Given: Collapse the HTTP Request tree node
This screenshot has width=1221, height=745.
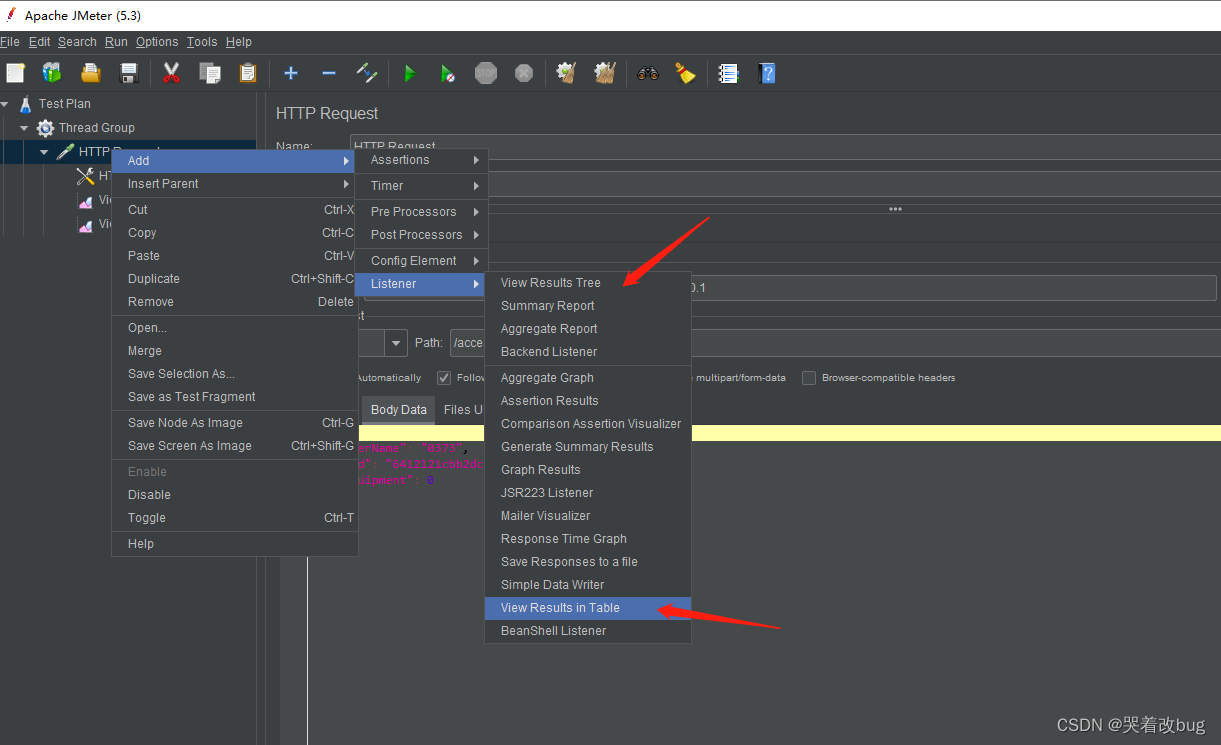Looking at the screenshot, I should (x=44, y=152).
